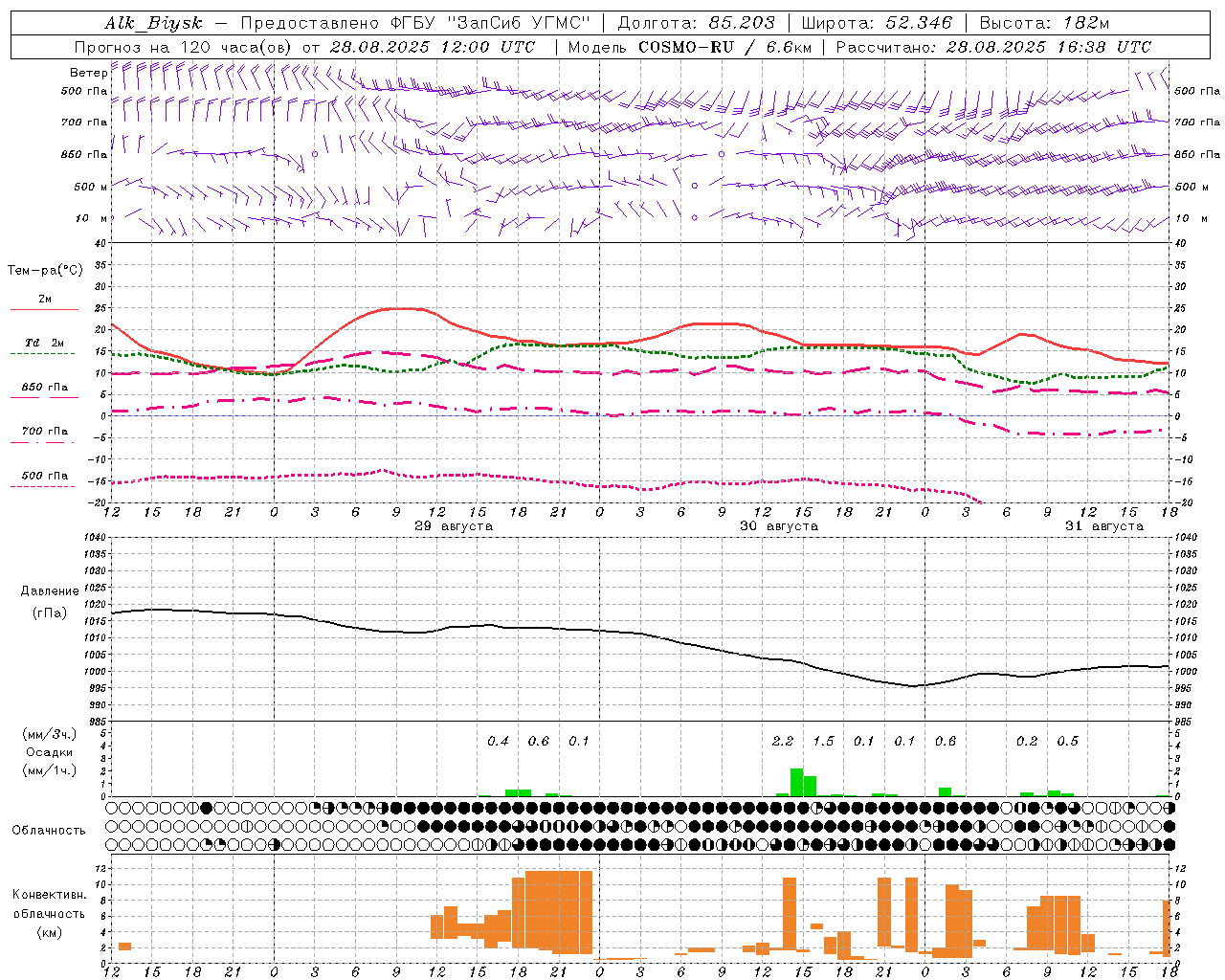
Task: Click the (мм/3ч.) precipitation unit label
Action: [50, 734]
